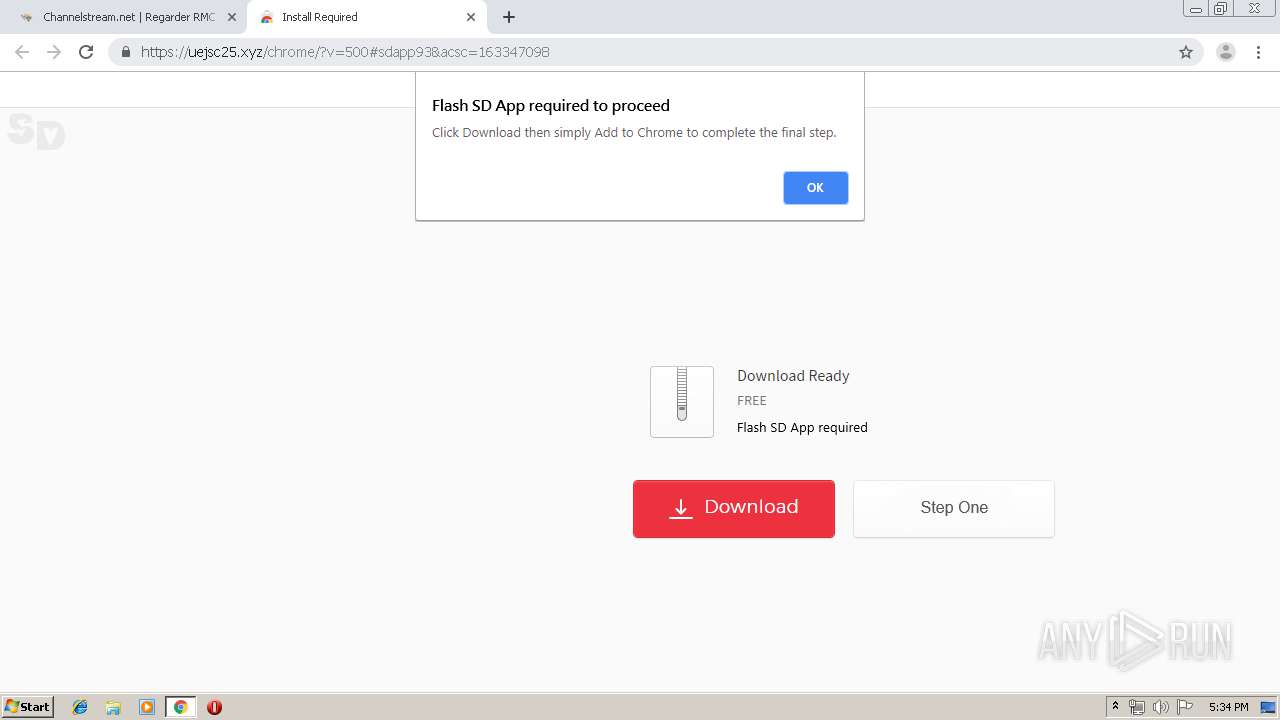Launch Internet Explorer from taskbar
Viewport: 1280px width, 720px height.
(x=80, y=707)
